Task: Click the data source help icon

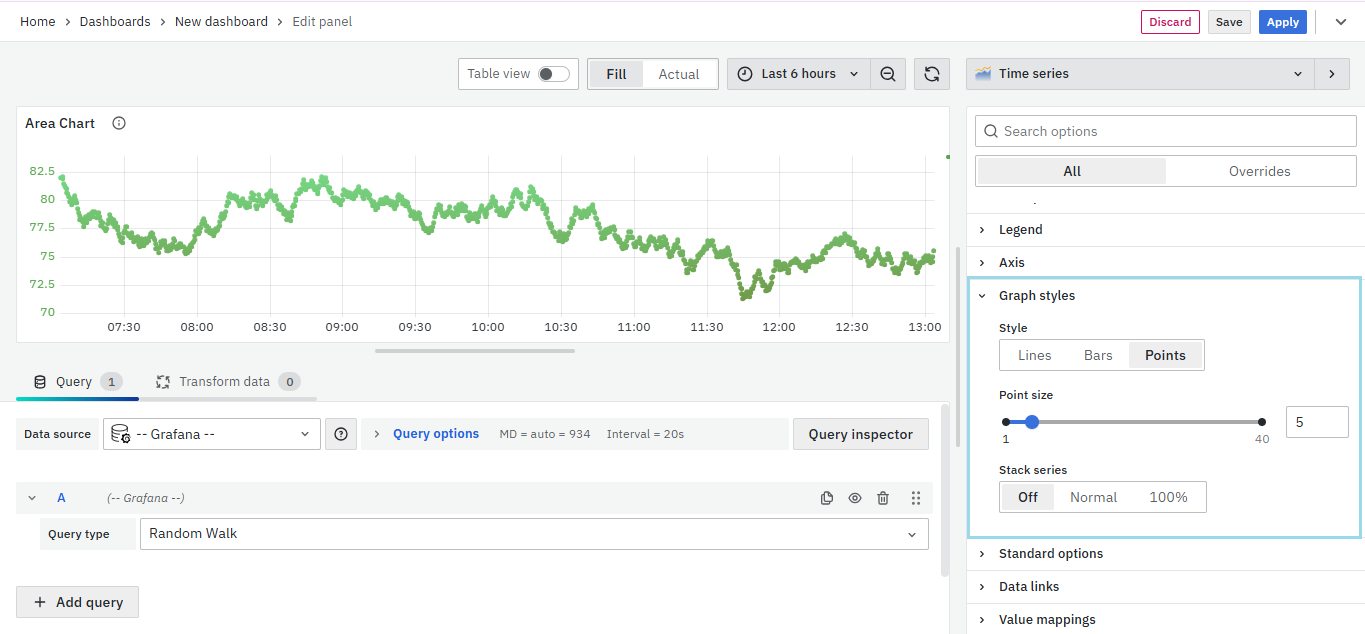Action: click(341, 434)
